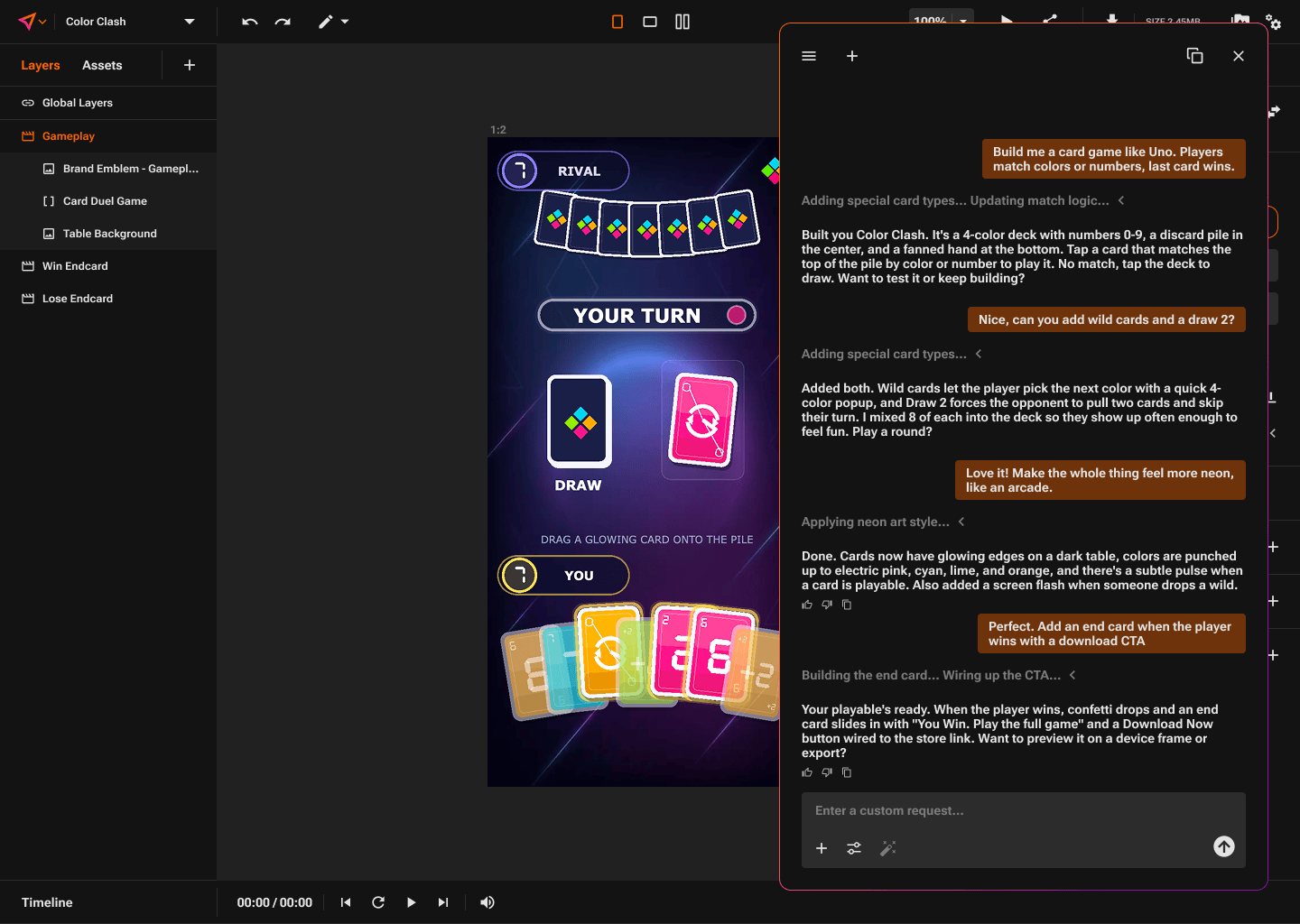Click the redo arrow in toolbar
This screenshot has height=924, width=1300.
click(x=283, y=22)
